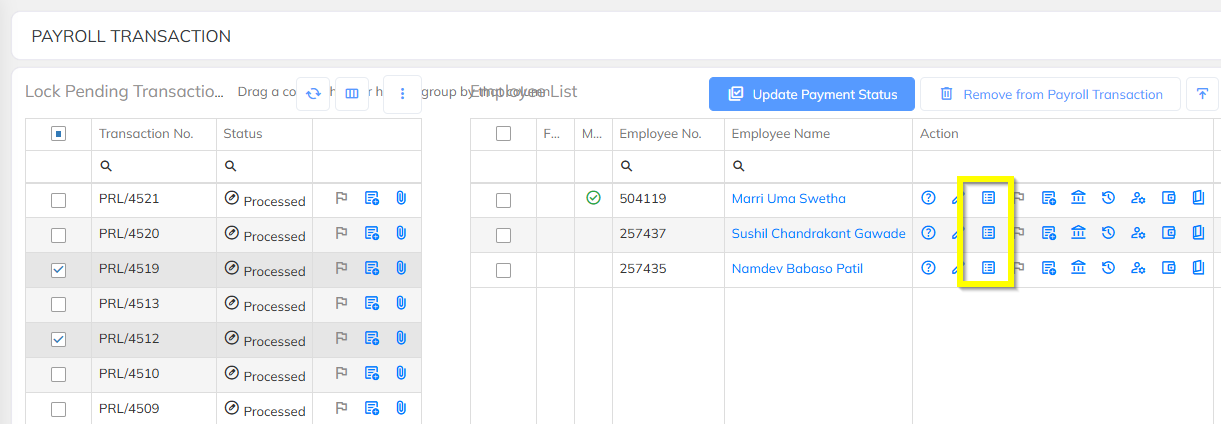Open Marri Uma Swetha employee link
Image resolution: width=1221 pixels, height=424 pixels.
tap(788, 198)
